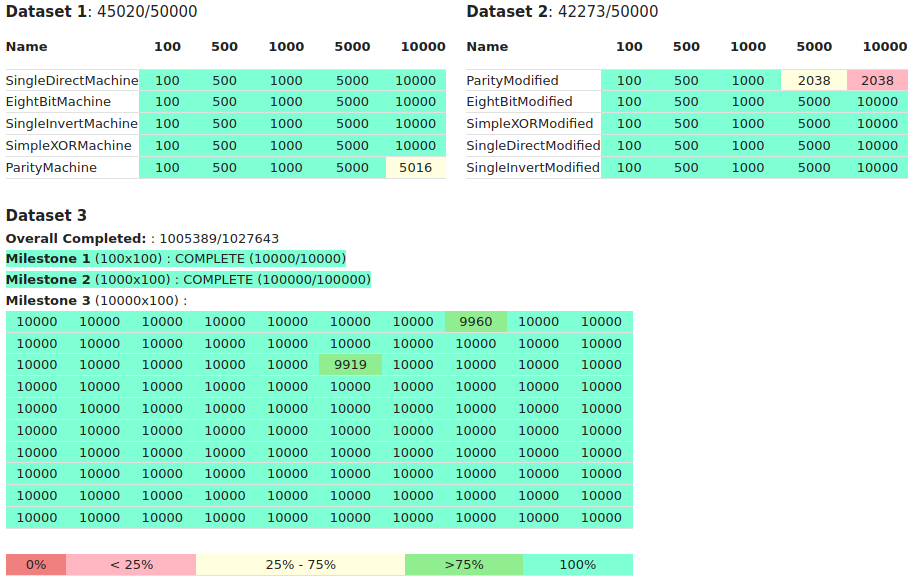Click the Dataset 3 heading

point(46,215)
